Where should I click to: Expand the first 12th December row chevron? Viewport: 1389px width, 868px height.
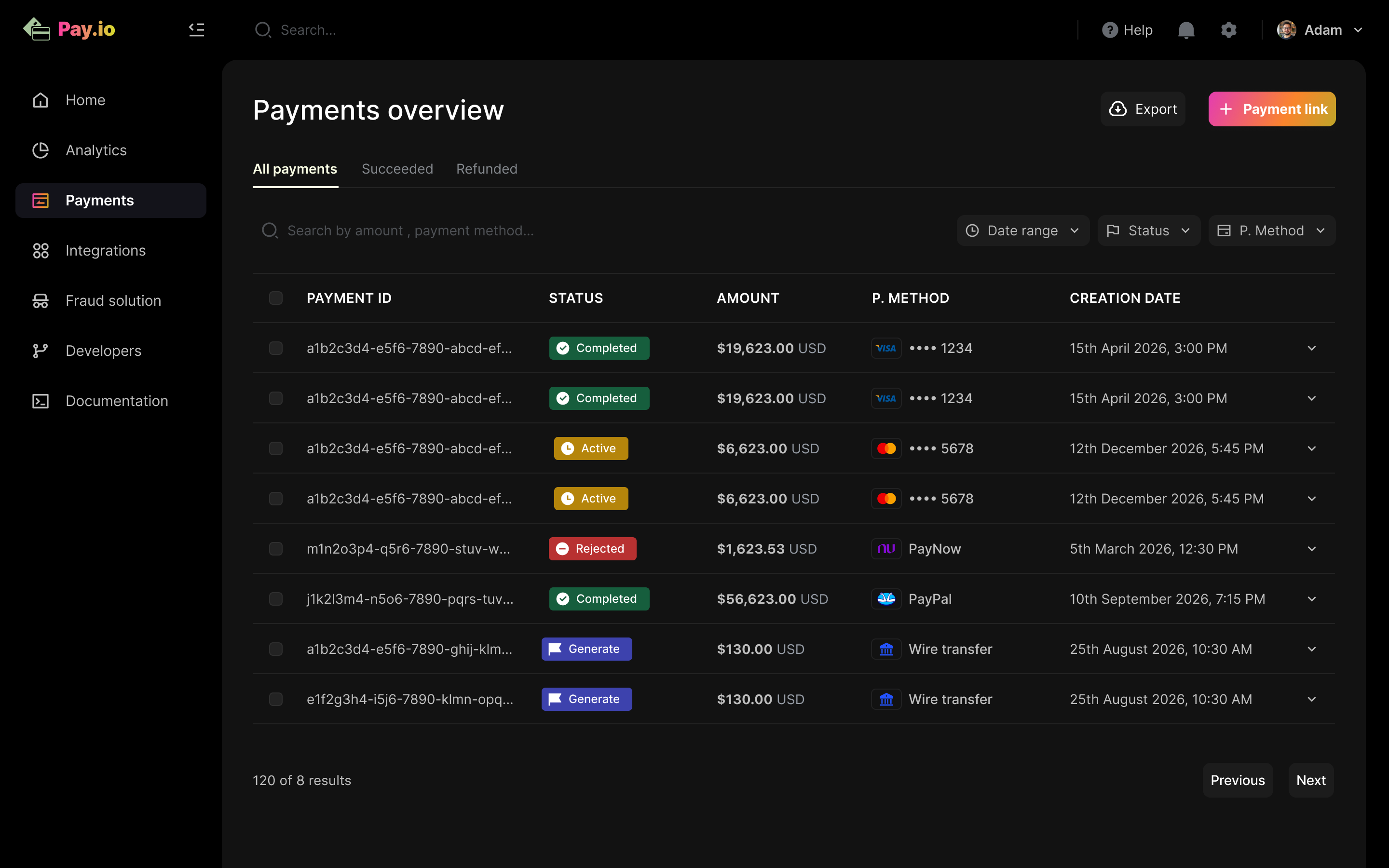tap(1311, 449)
